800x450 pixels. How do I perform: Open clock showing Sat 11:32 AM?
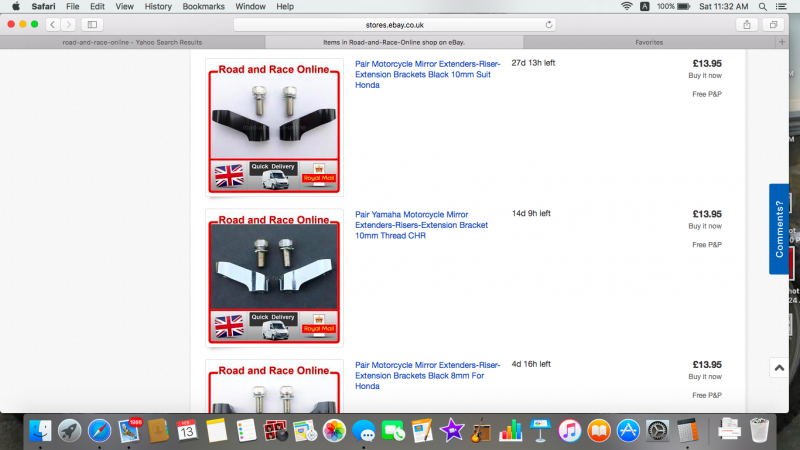(723, 7)
